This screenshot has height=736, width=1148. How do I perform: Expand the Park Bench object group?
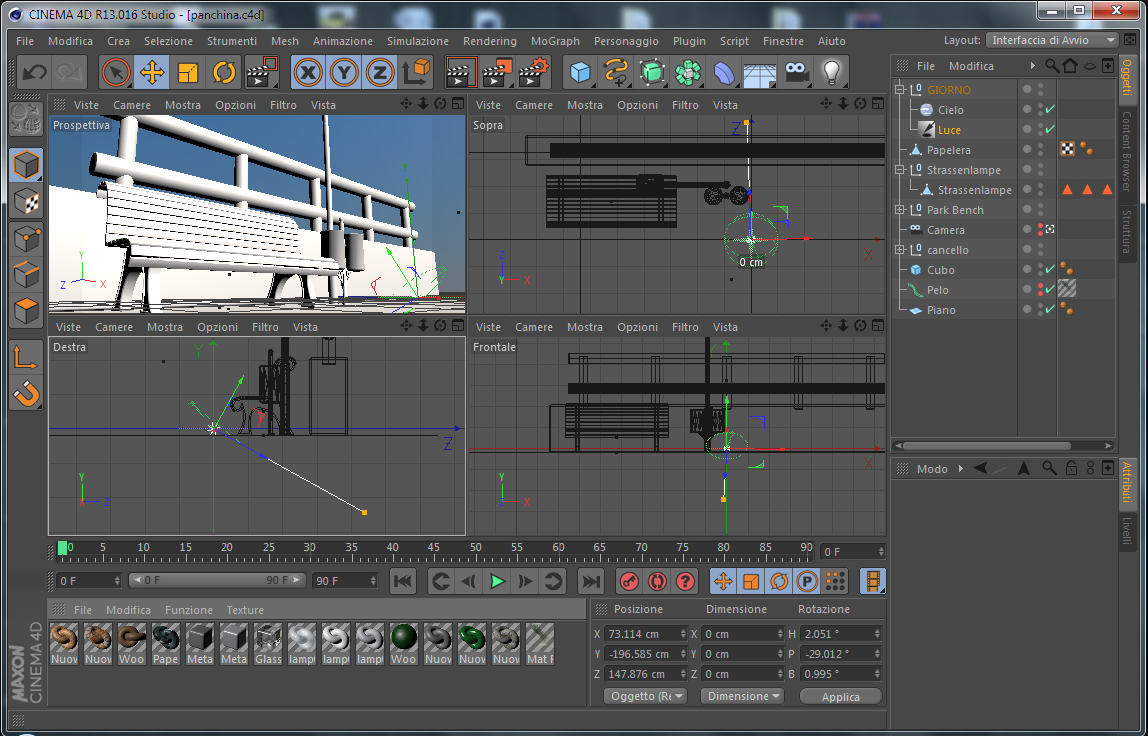901,210
